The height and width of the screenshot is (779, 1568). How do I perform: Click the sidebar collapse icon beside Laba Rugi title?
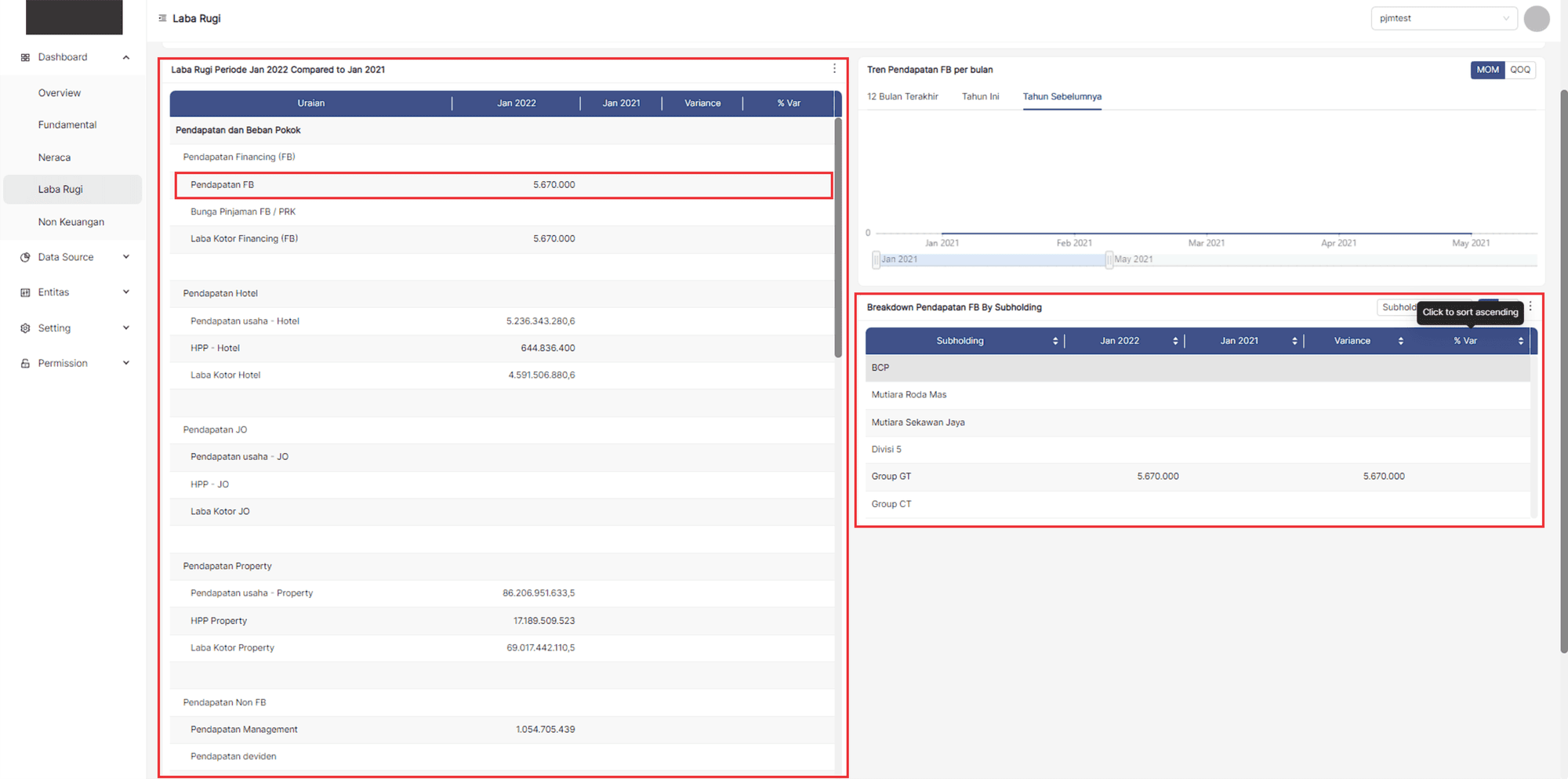point(162,18)
